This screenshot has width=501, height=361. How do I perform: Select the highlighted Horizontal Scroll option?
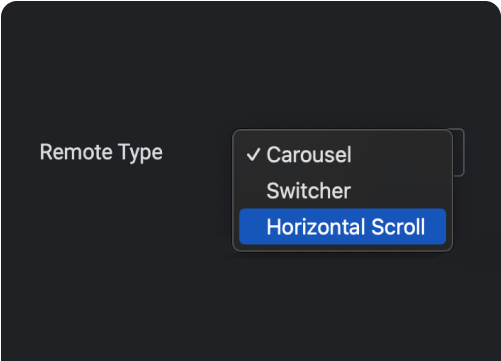tap(342, 227)
